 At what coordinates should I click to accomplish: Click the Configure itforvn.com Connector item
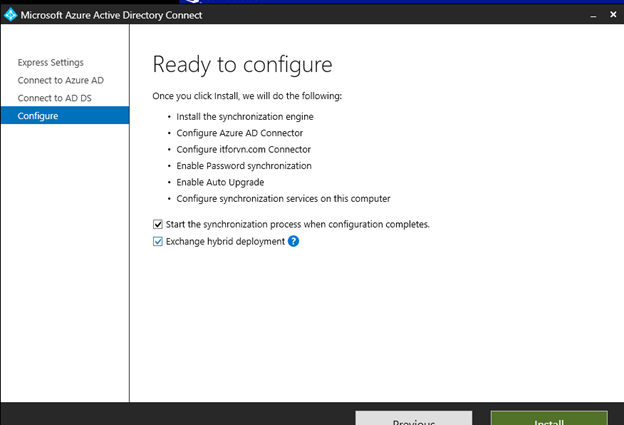coord(245,149)
